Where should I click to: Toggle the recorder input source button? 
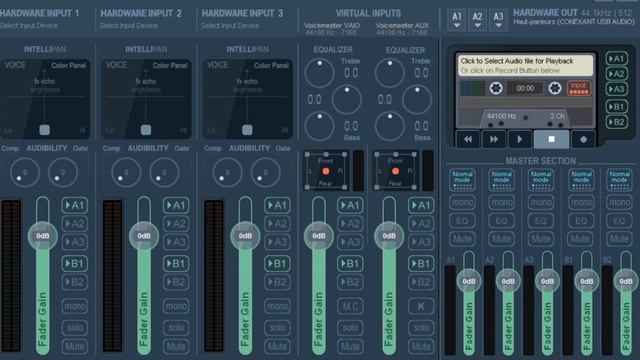coord(579,88)
